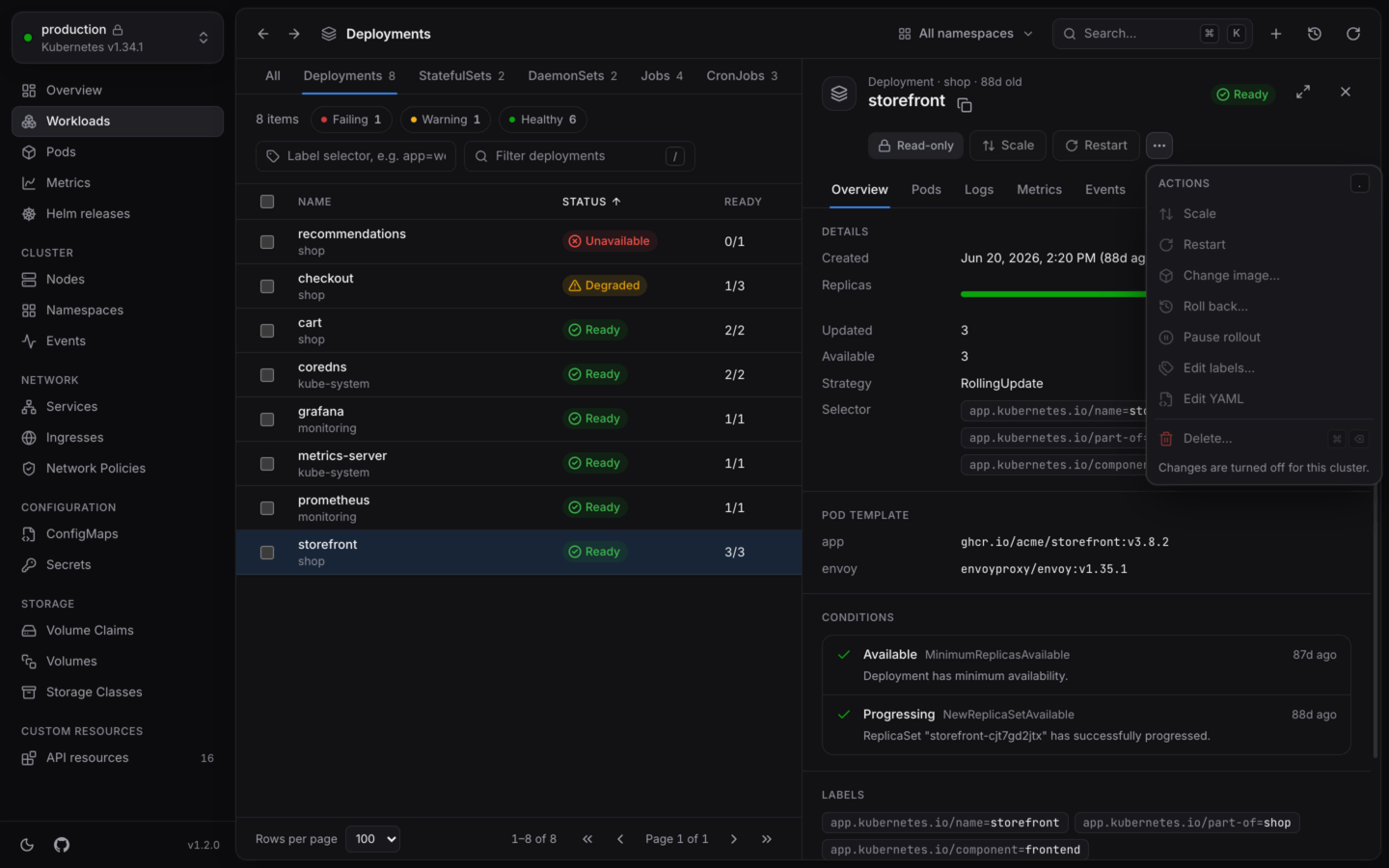Open the GitHub icon link in sidebar footer
Screen dimensions: 1389x868
click(x=62, y=845)
